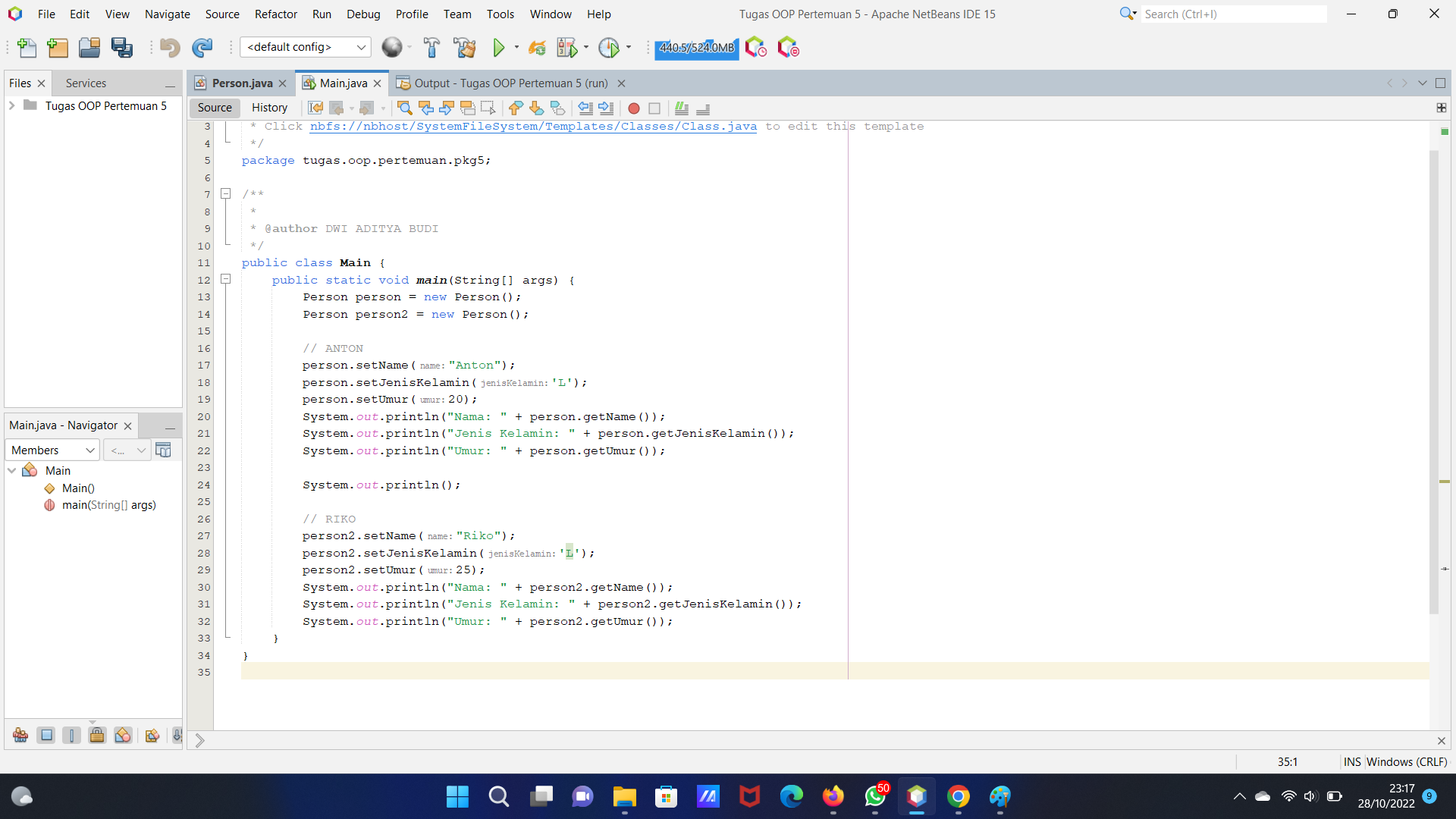Switch to History view of Main.java
This screenshot has height=819, width=1456.
[269, 107]
